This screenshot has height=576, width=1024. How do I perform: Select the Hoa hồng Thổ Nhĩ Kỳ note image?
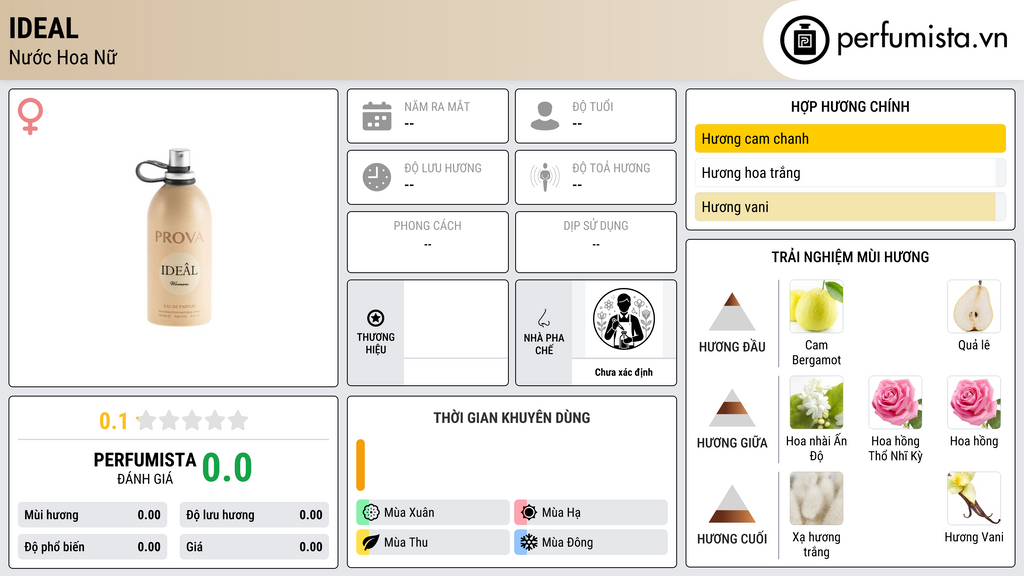[x=895, y=402]
